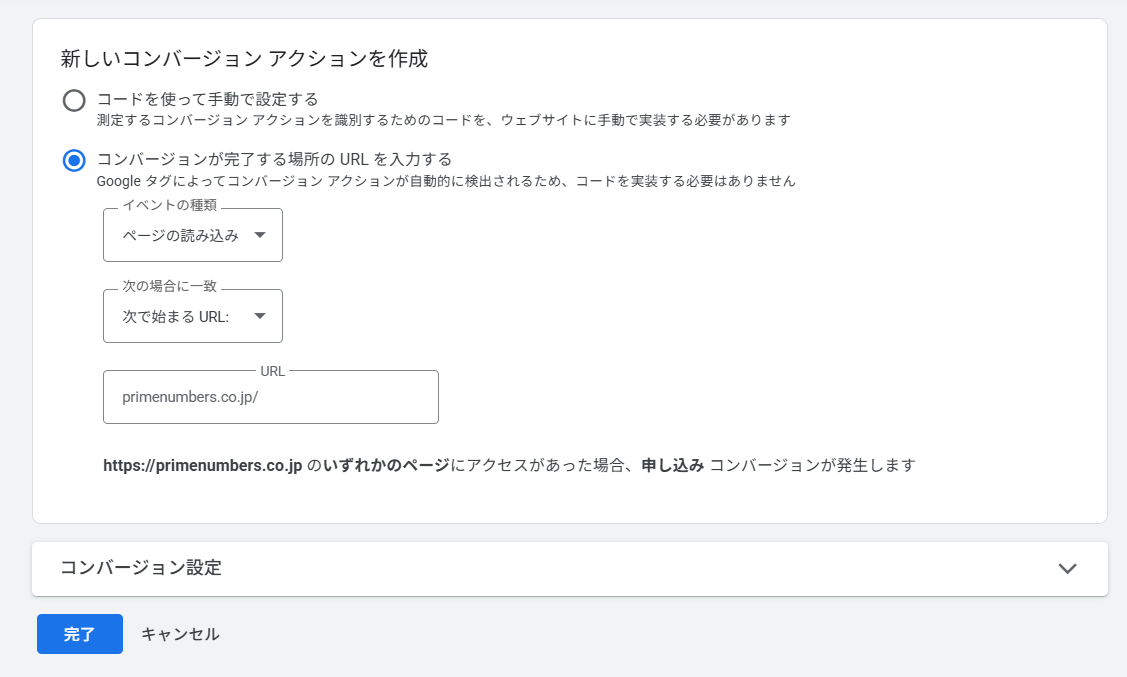Click the chevron icon on コンバージョン設定 row
1127x677 pixels.
pos(1067,568)
